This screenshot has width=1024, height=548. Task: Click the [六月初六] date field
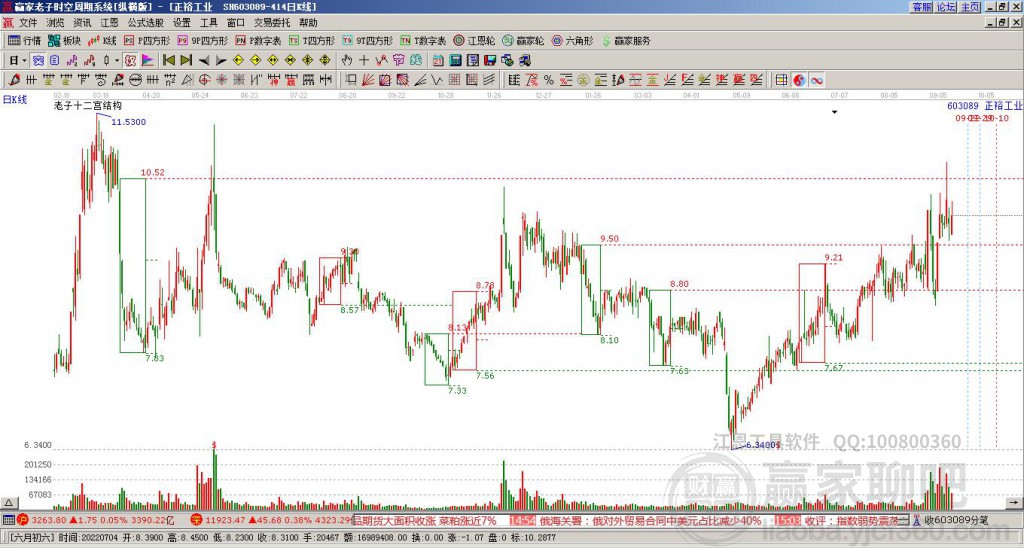coord(30,538)
